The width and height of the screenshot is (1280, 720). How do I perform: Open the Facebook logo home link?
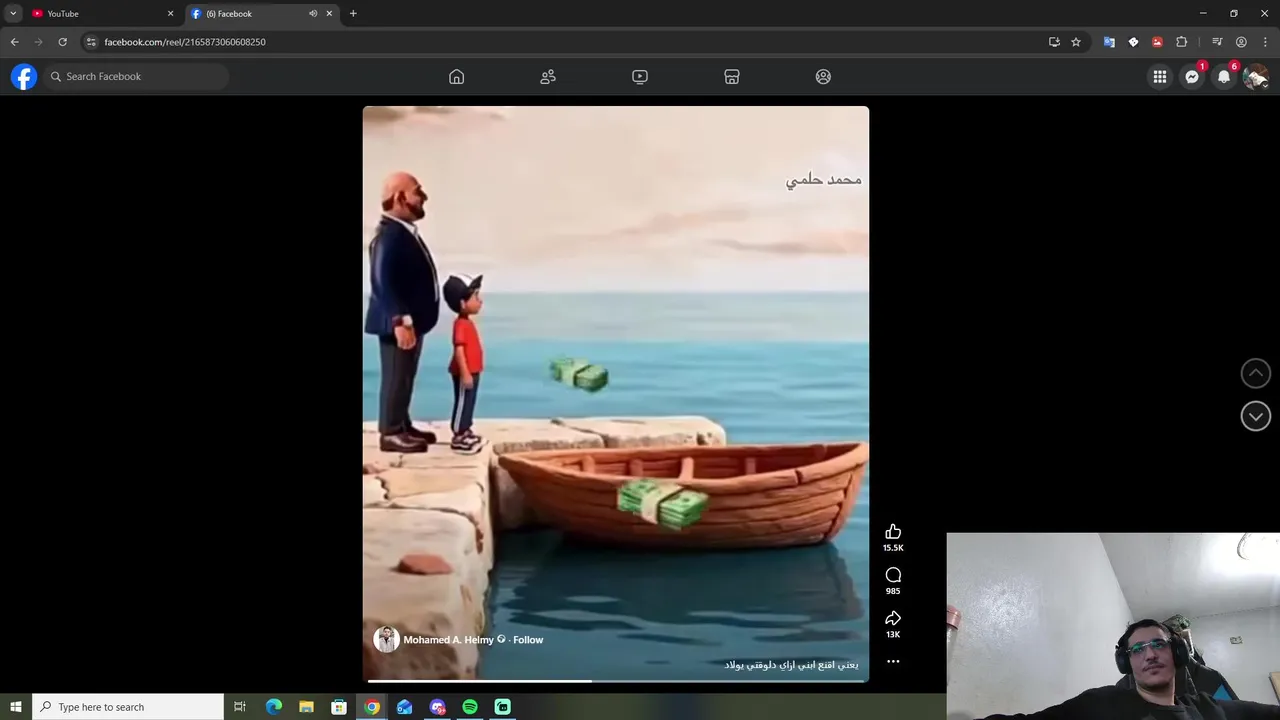point(24,77)
